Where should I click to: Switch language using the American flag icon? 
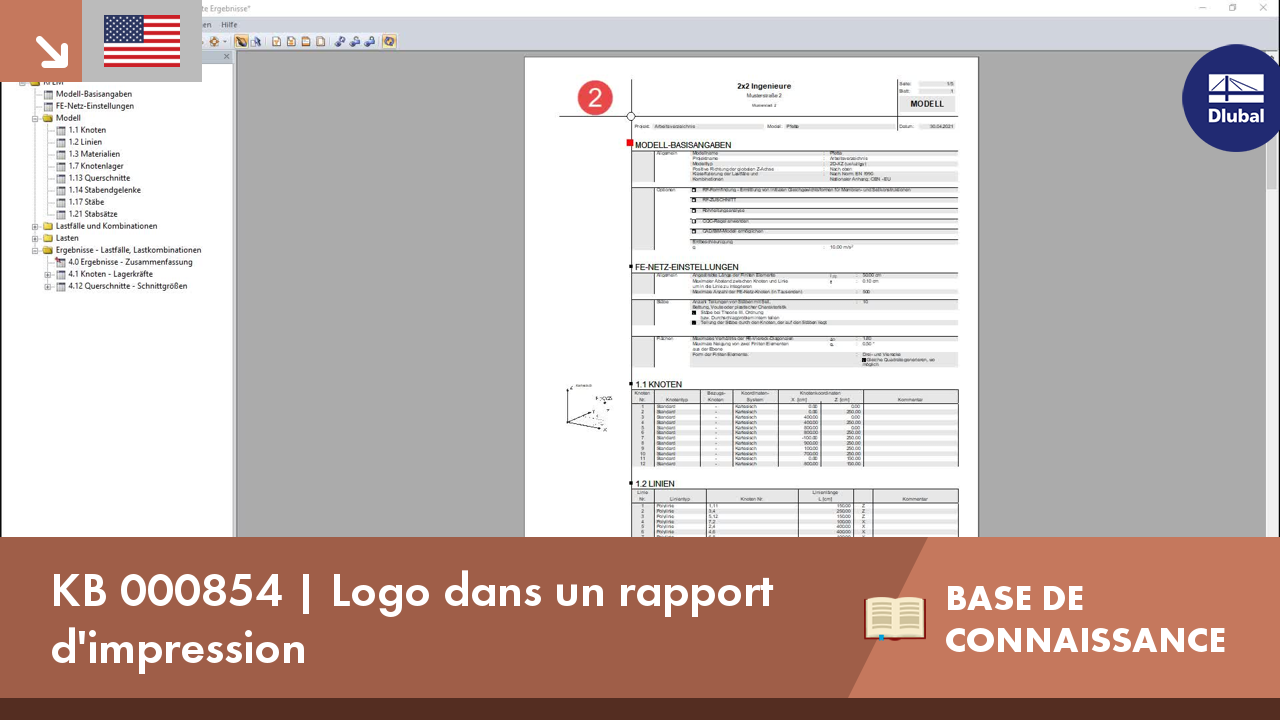[x=141, y=42]
